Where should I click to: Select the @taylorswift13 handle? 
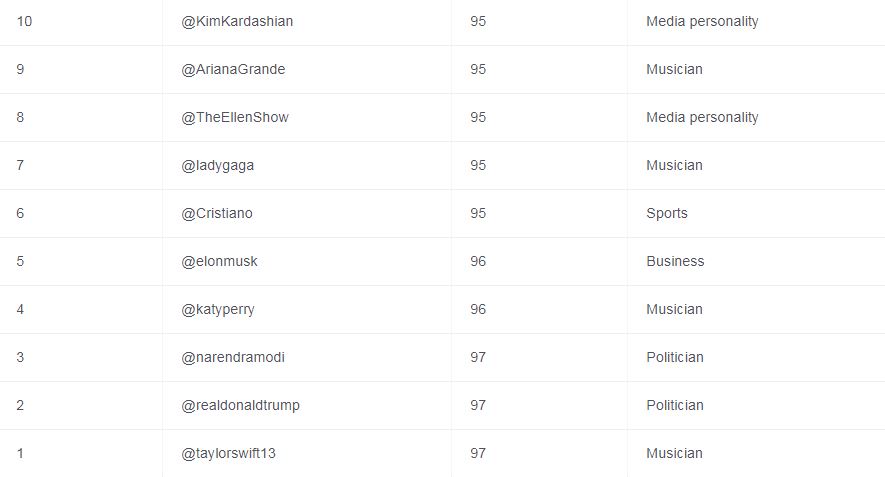[x=228, y=453]
